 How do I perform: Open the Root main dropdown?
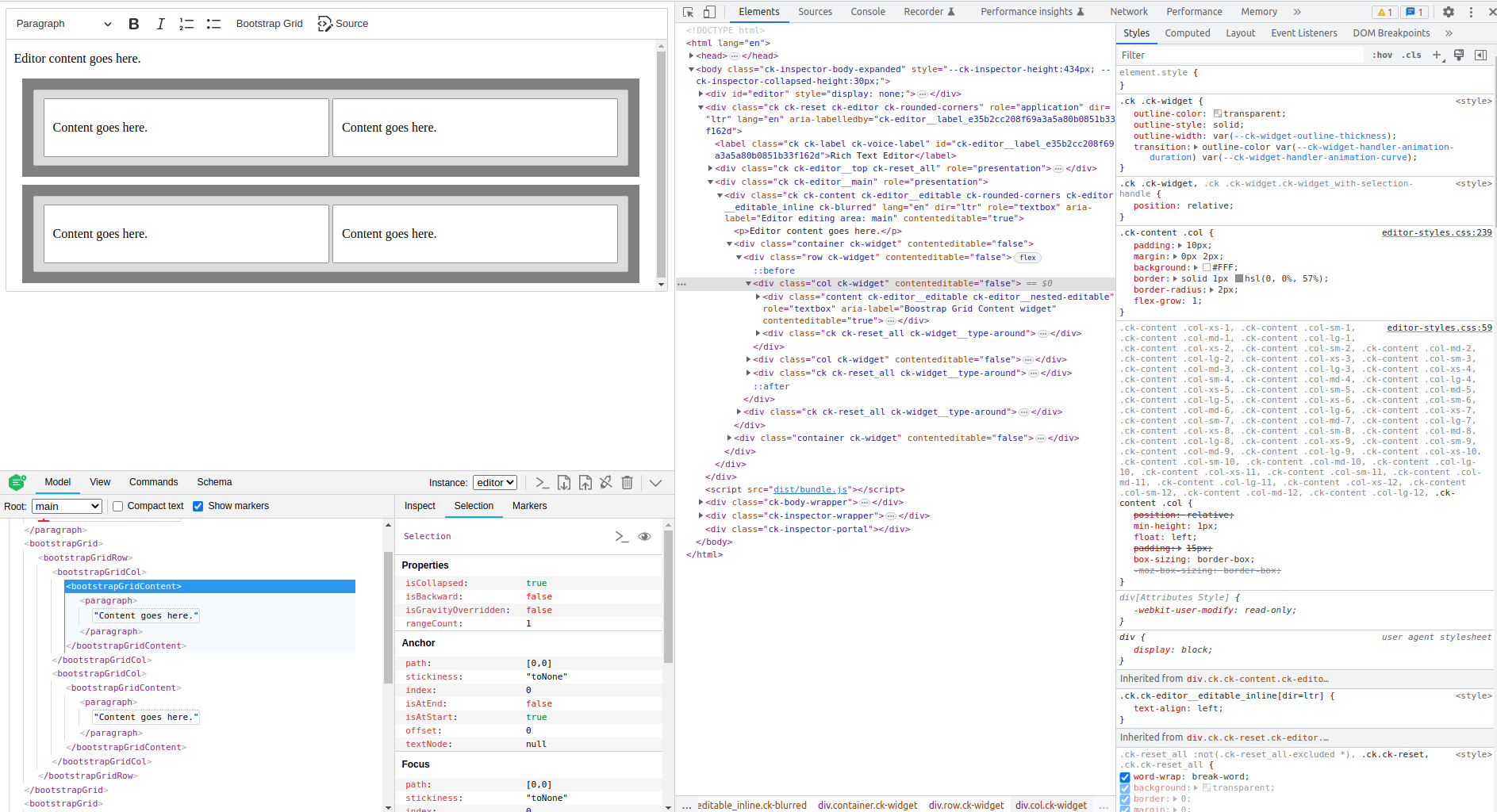click(67, 506)
